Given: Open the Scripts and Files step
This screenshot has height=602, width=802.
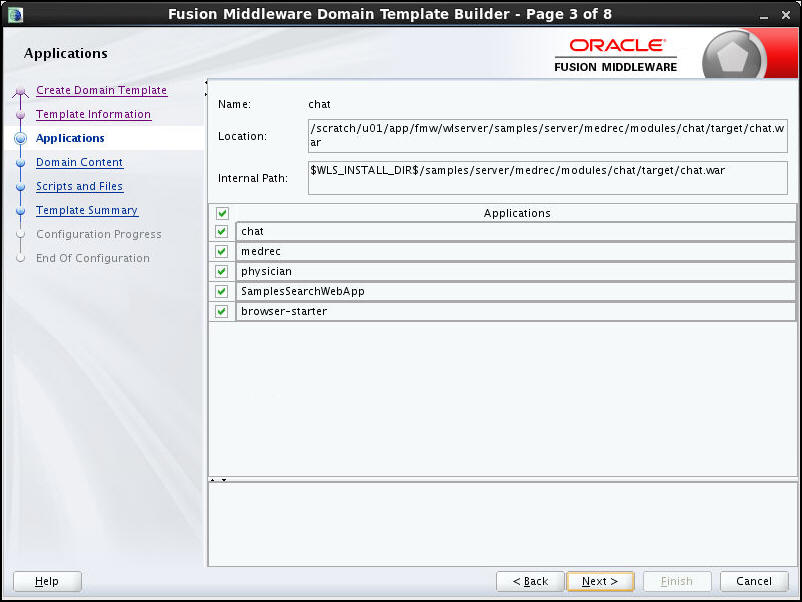Looking at the screenshot, I should coord(79,186).
